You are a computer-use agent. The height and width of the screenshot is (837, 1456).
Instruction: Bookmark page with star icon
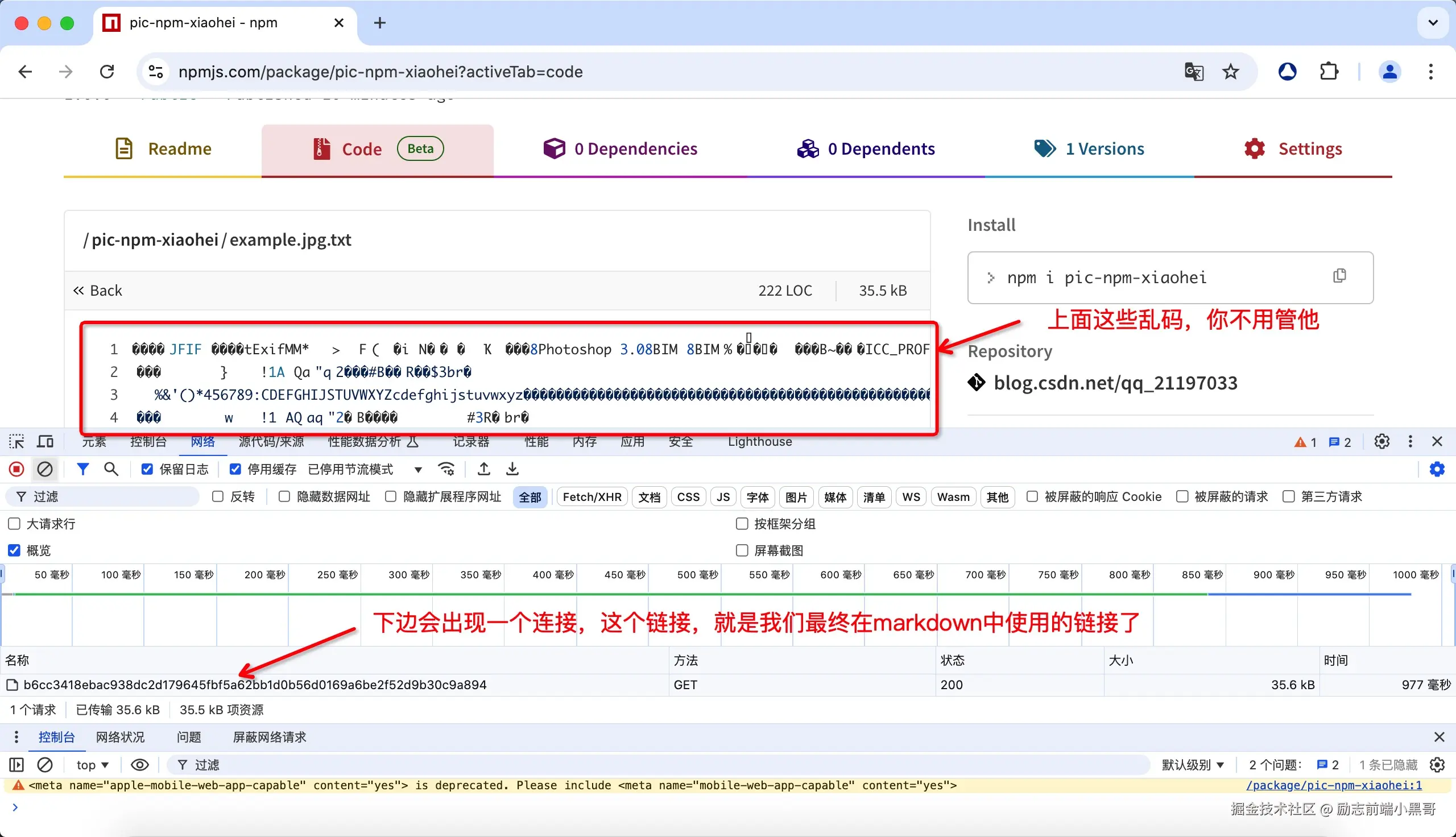[x=1231, y=72]
